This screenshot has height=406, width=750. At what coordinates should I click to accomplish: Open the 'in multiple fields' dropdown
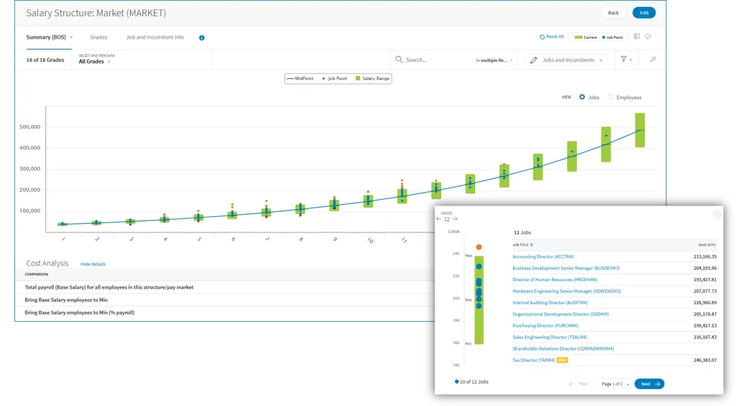494,60
